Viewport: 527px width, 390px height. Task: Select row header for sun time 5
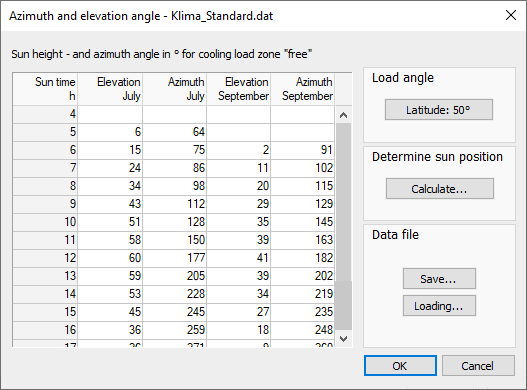[45, 132]
